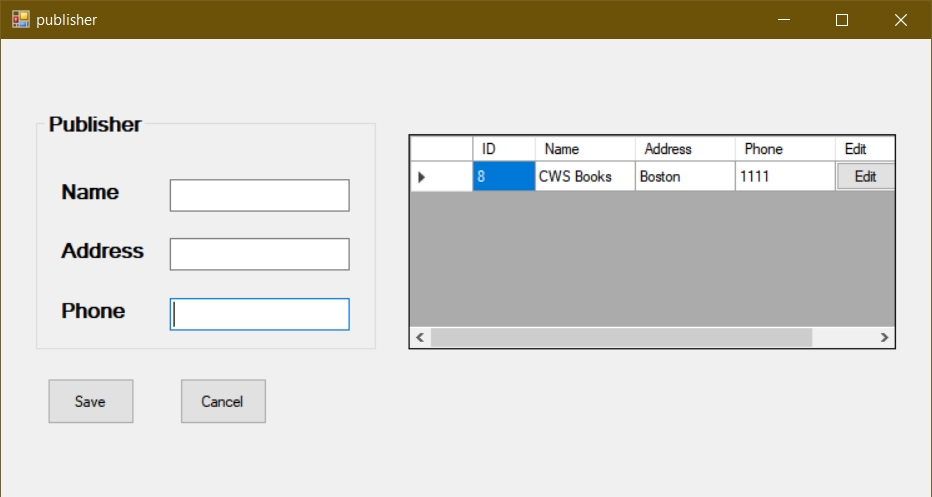This screenshot has width=932, height=497.
Task: Click the Edit column header in grid
Action: tap(864, 149)
